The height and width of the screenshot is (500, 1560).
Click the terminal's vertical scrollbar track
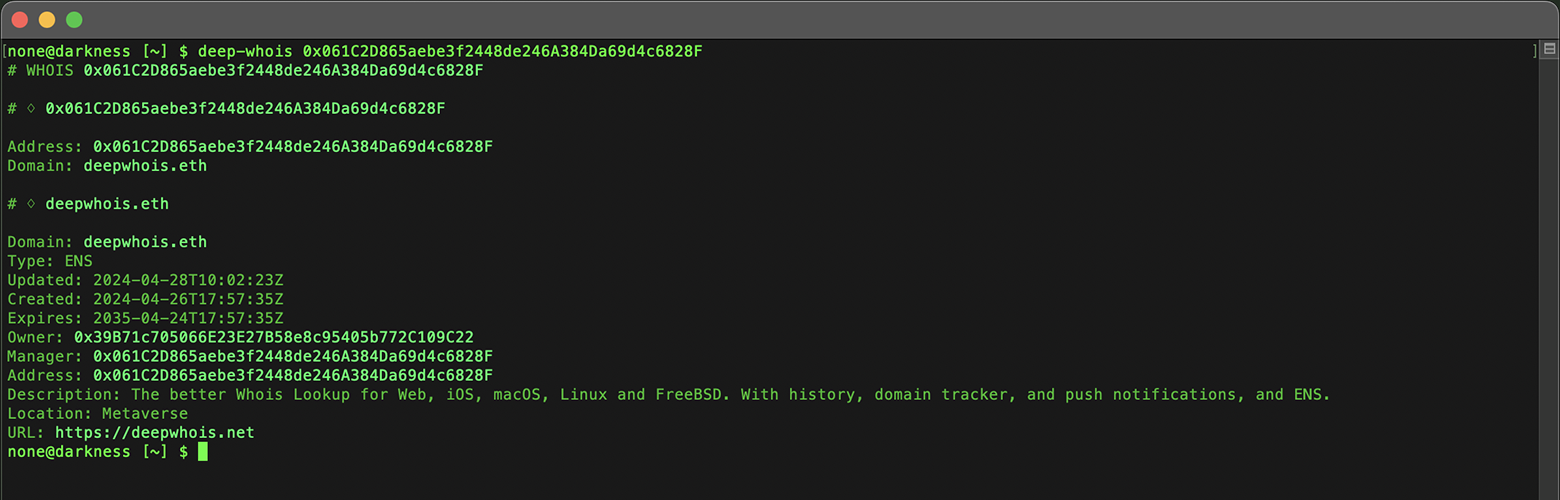click(1549, 270)
